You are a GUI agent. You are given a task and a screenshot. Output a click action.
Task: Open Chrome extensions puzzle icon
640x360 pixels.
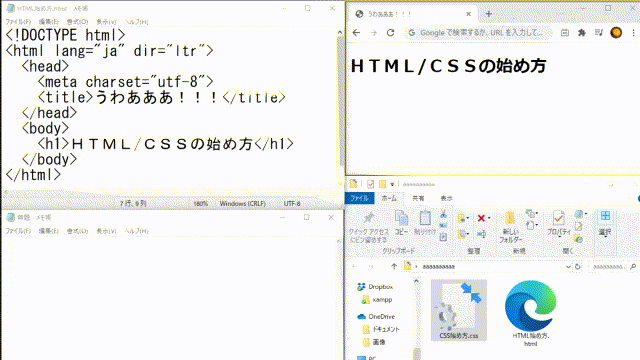click(582, 33)
